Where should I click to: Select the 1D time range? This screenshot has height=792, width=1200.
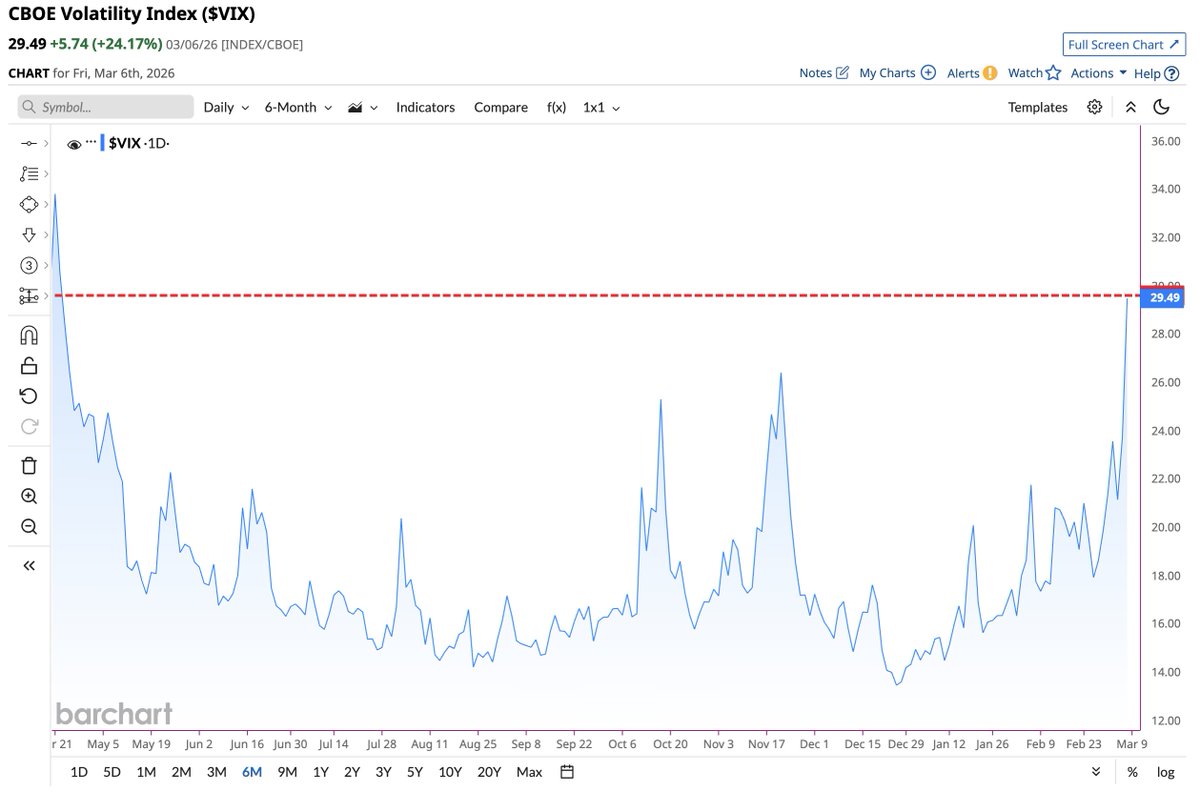tap(79, 771)
